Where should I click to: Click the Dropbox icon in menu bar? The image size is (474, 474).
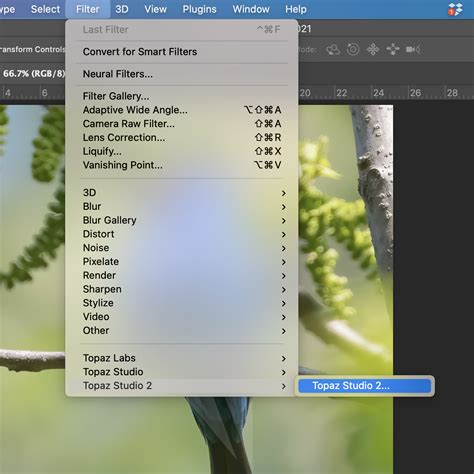pos(455,9)
